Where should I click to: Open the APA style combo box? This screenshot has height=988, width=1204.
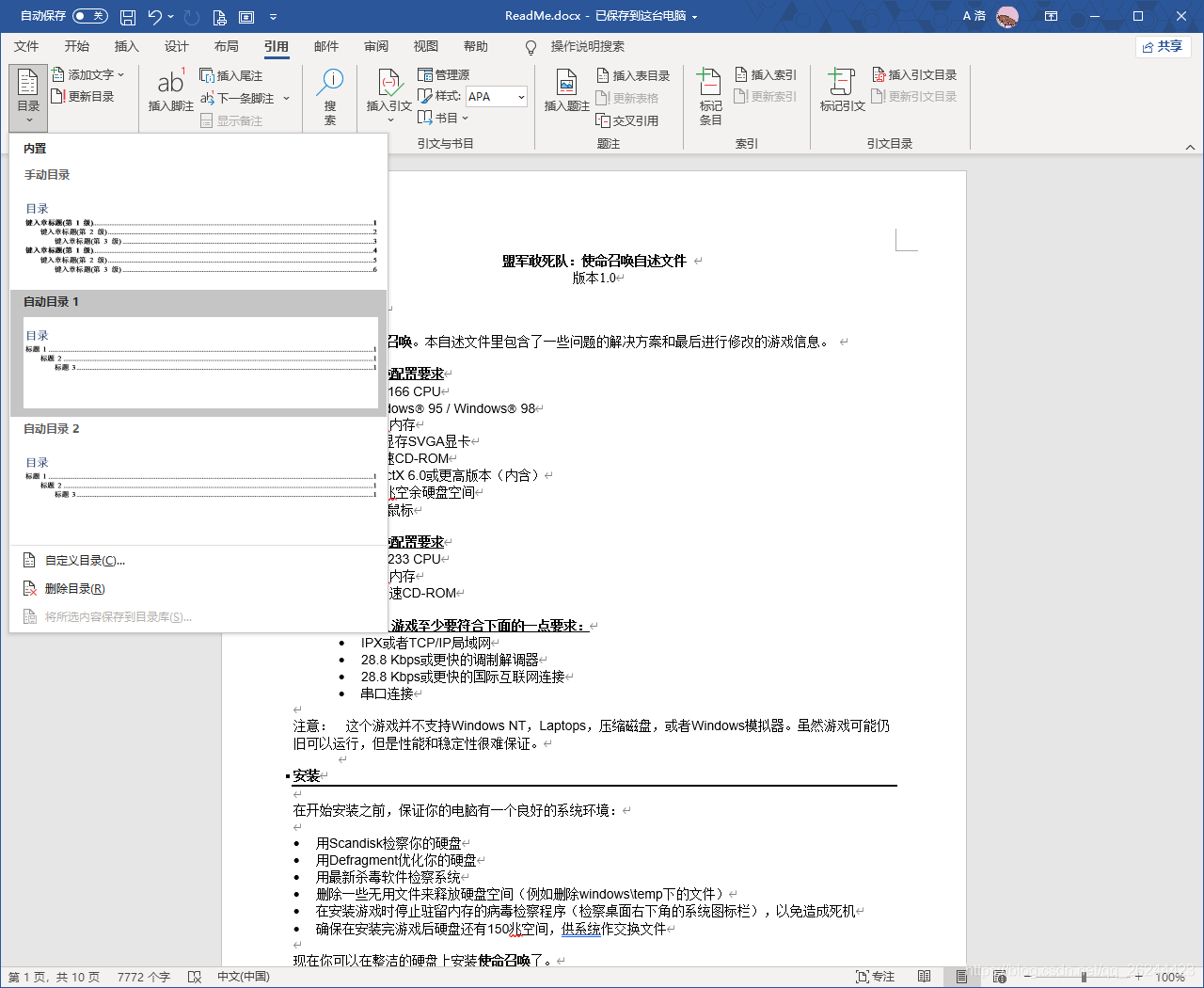pos(497,96)
